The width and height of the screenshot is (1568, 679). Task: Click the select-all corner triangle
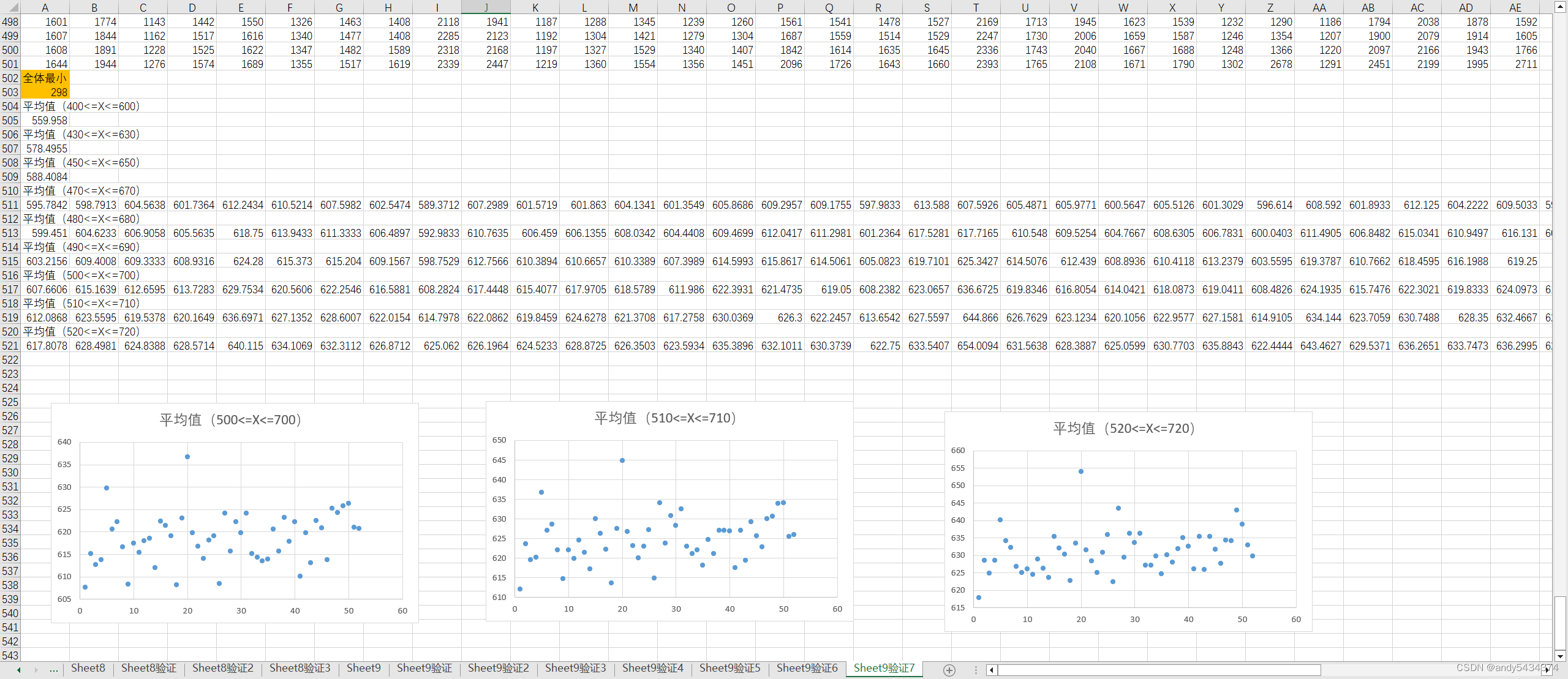click(10, 7)
